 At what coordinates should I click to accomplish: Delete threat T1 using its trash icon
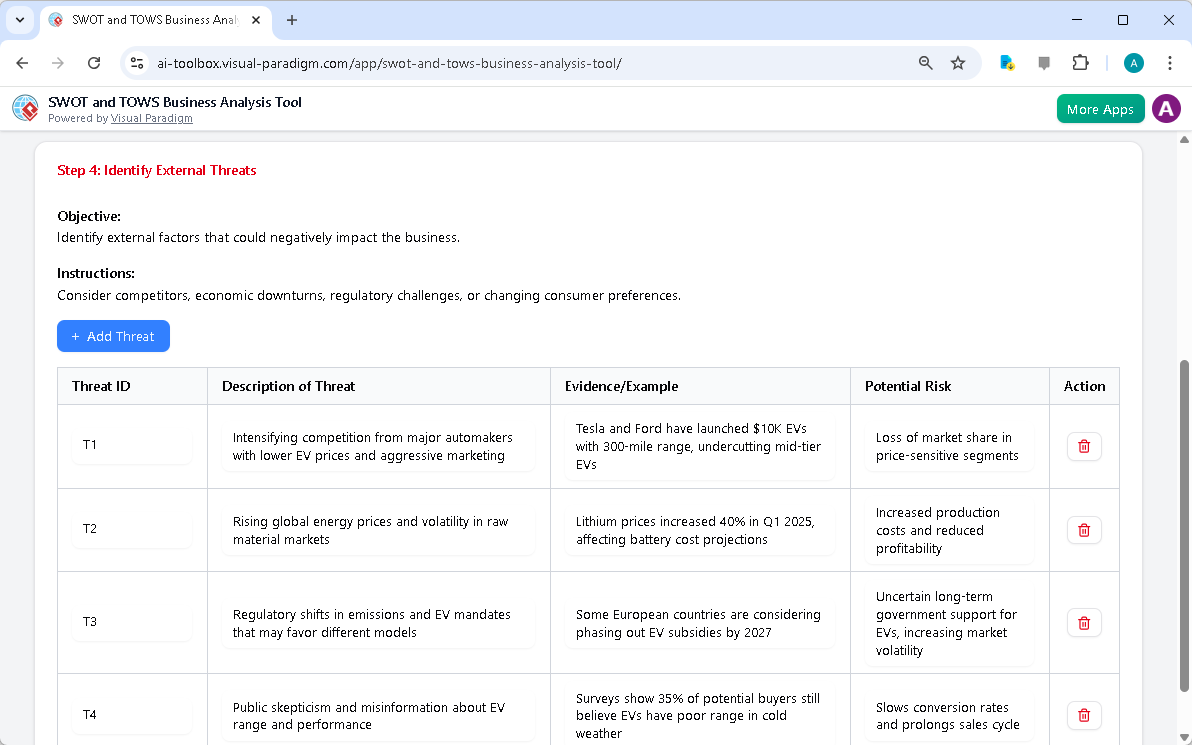(1084, 446)
